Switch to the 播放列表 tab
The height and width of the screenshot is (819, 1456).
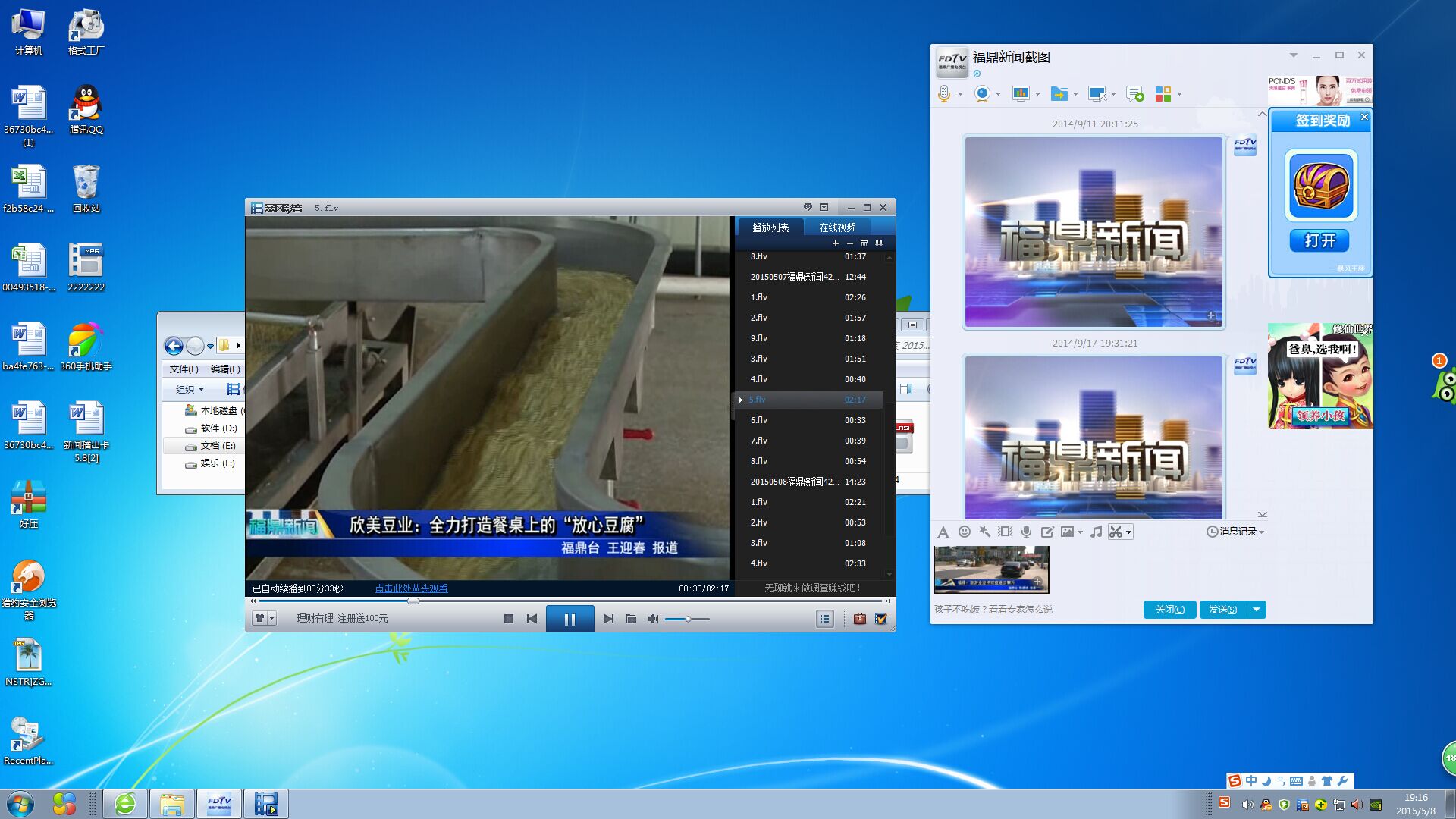pyautogui.click(x=770, y=227)
